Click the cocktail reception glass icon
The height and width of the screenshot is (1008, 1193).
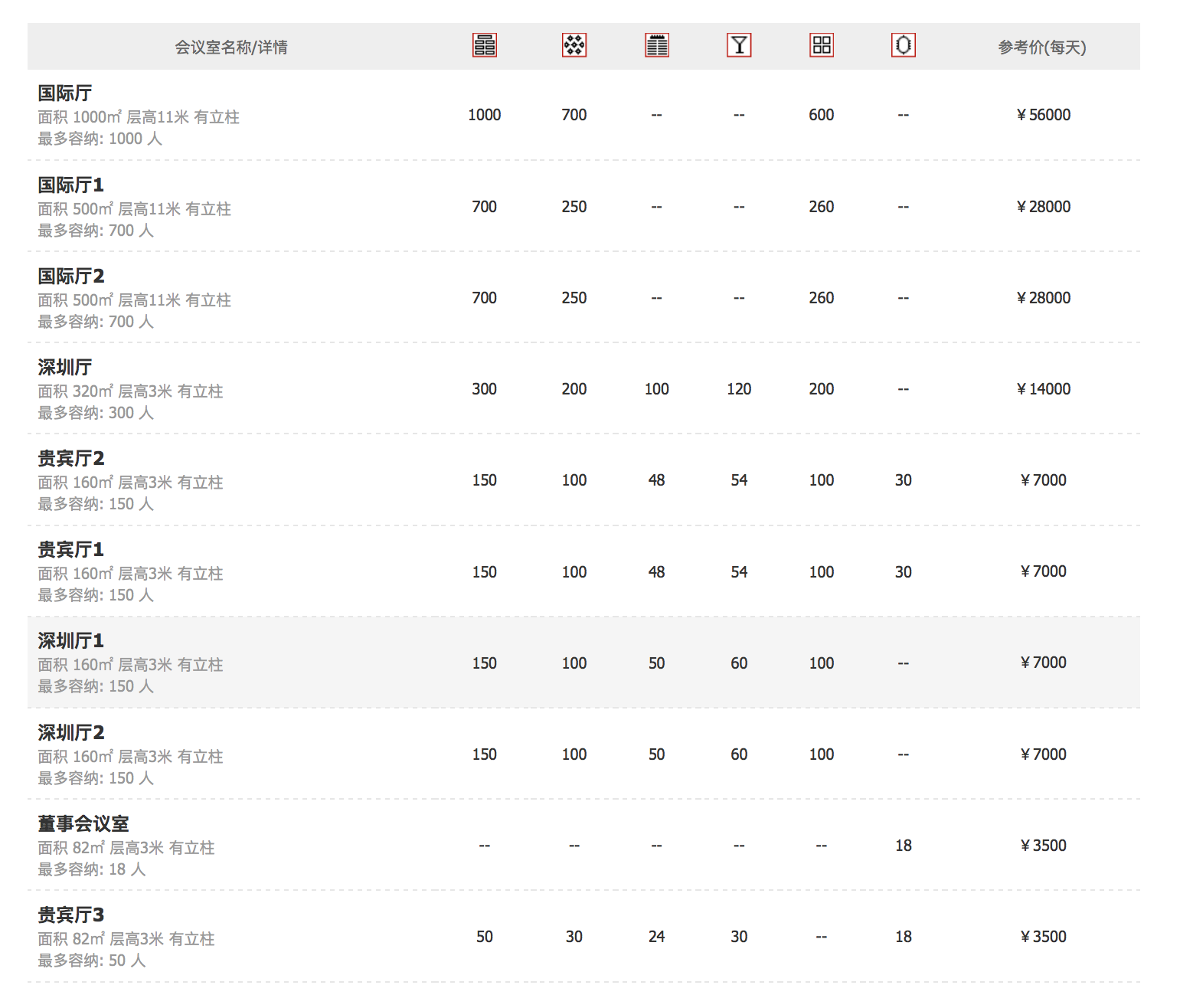click(x=739, y=45)
